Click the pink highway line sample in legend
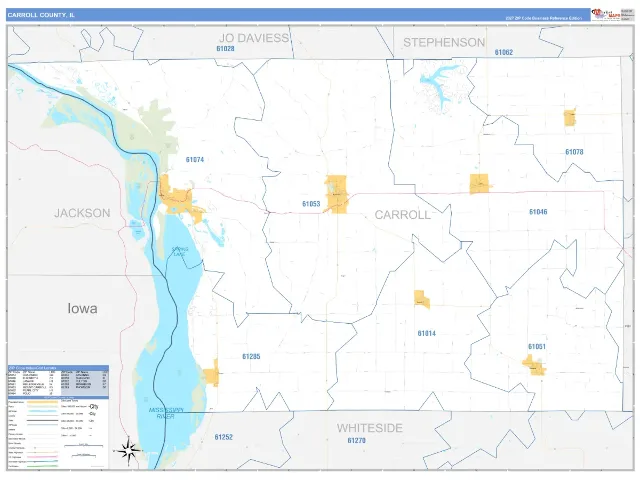The image size is (640, 480). [42, 457]
